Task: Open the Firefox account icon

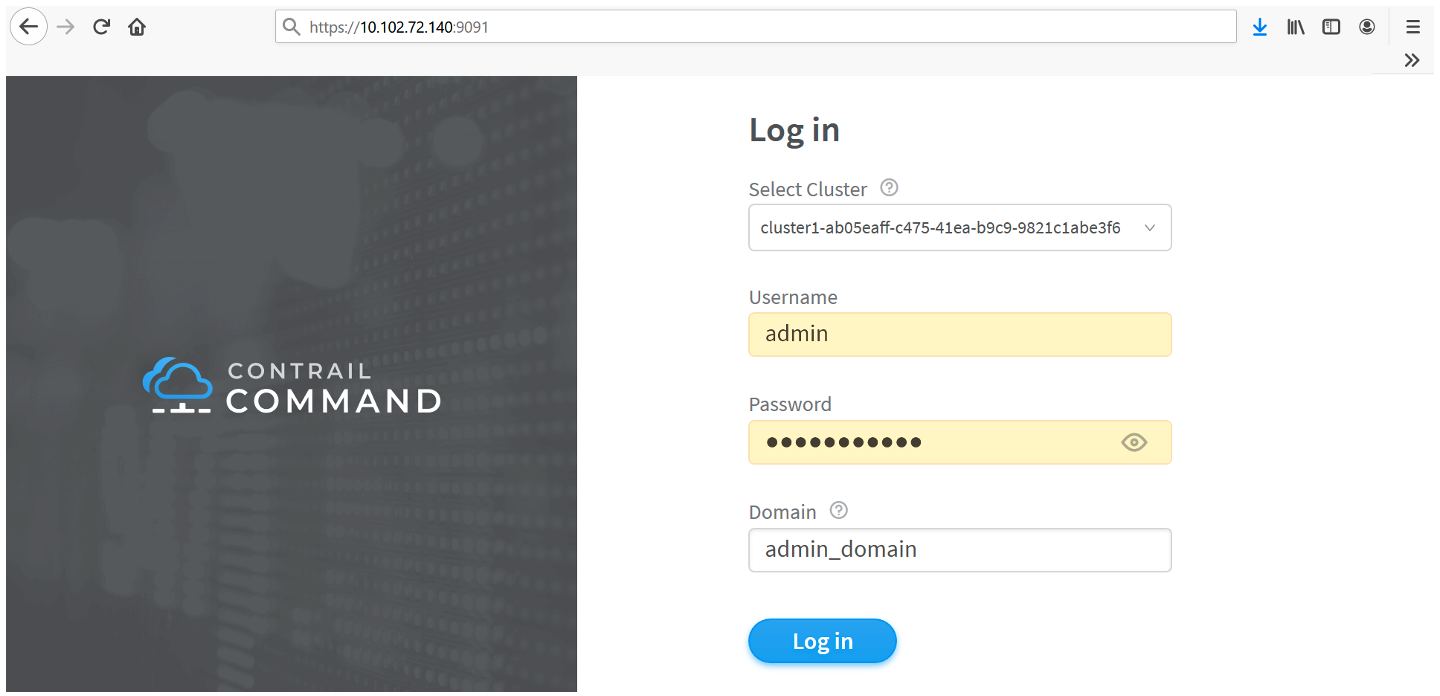Action: point(1367,27)
